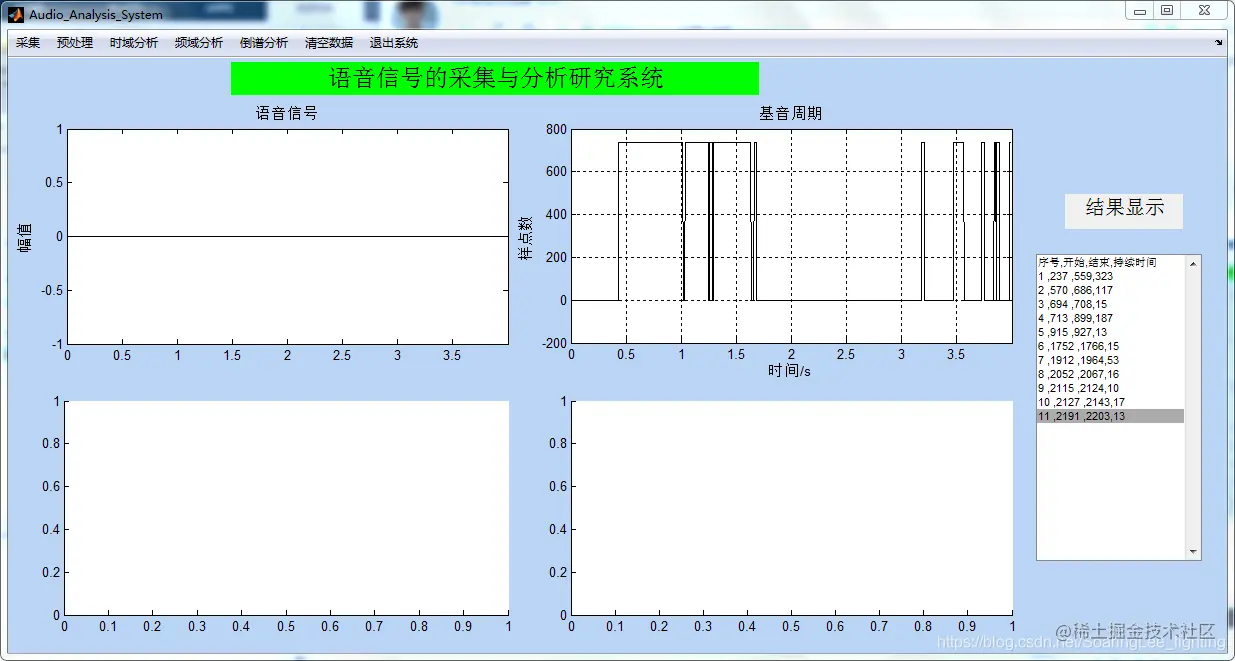
Task: Select list row '2 ,570 ,686,117'
Action: coord(1110,290)
